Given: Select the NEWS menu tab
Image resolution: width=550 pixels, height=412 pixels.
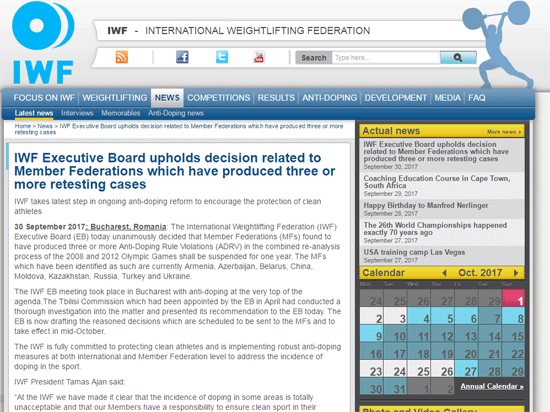Looking at the screenshot, I should coord(167,98).
